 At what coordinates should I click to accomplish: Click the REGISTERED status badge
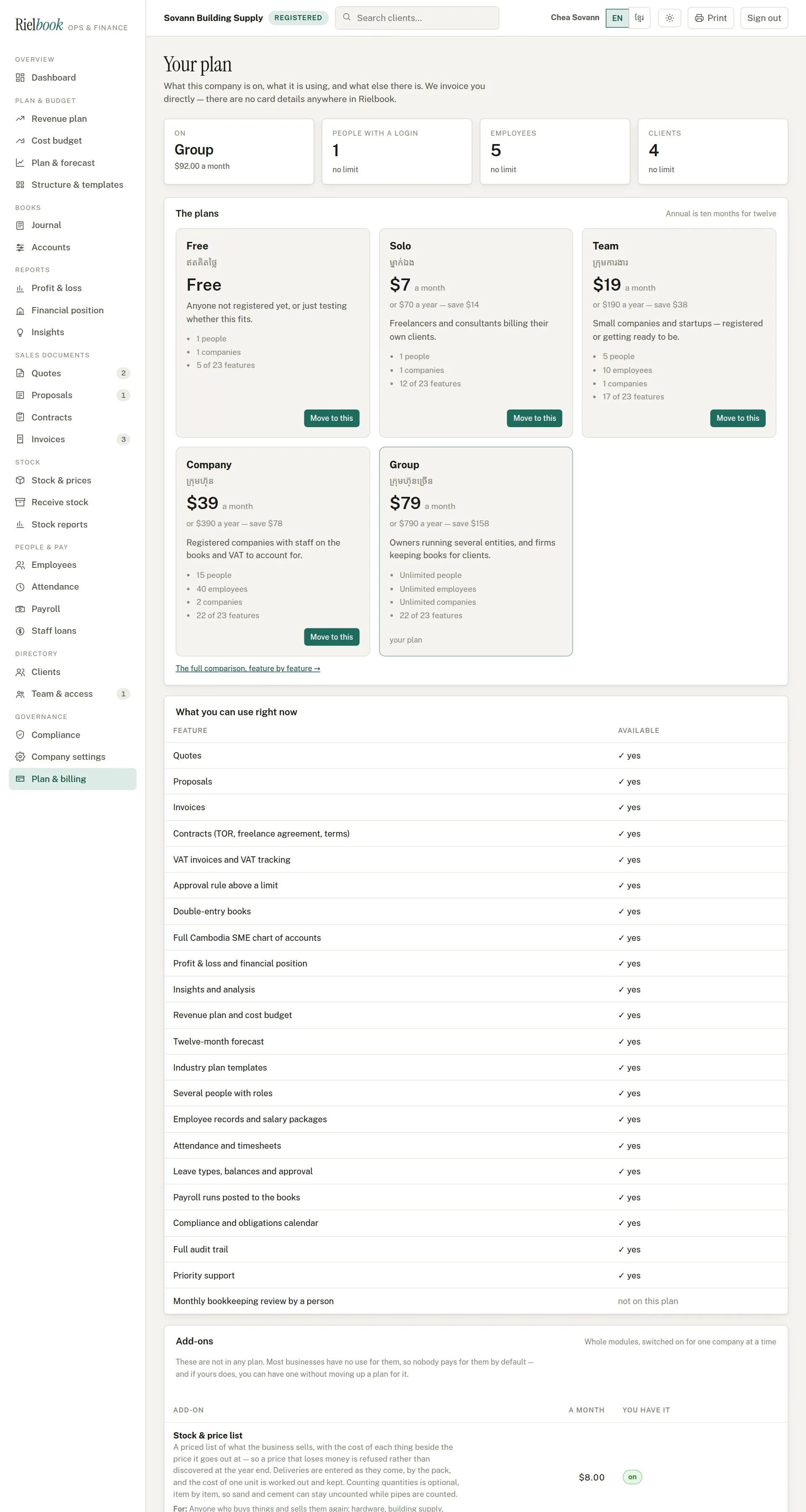pos(298,18)
